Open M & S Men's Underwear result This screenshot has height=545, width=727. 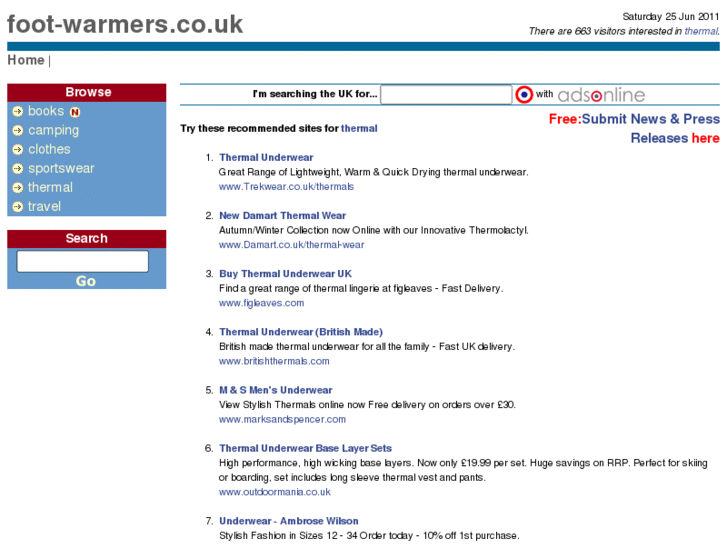pyautogui.click(x=275, y=390)
